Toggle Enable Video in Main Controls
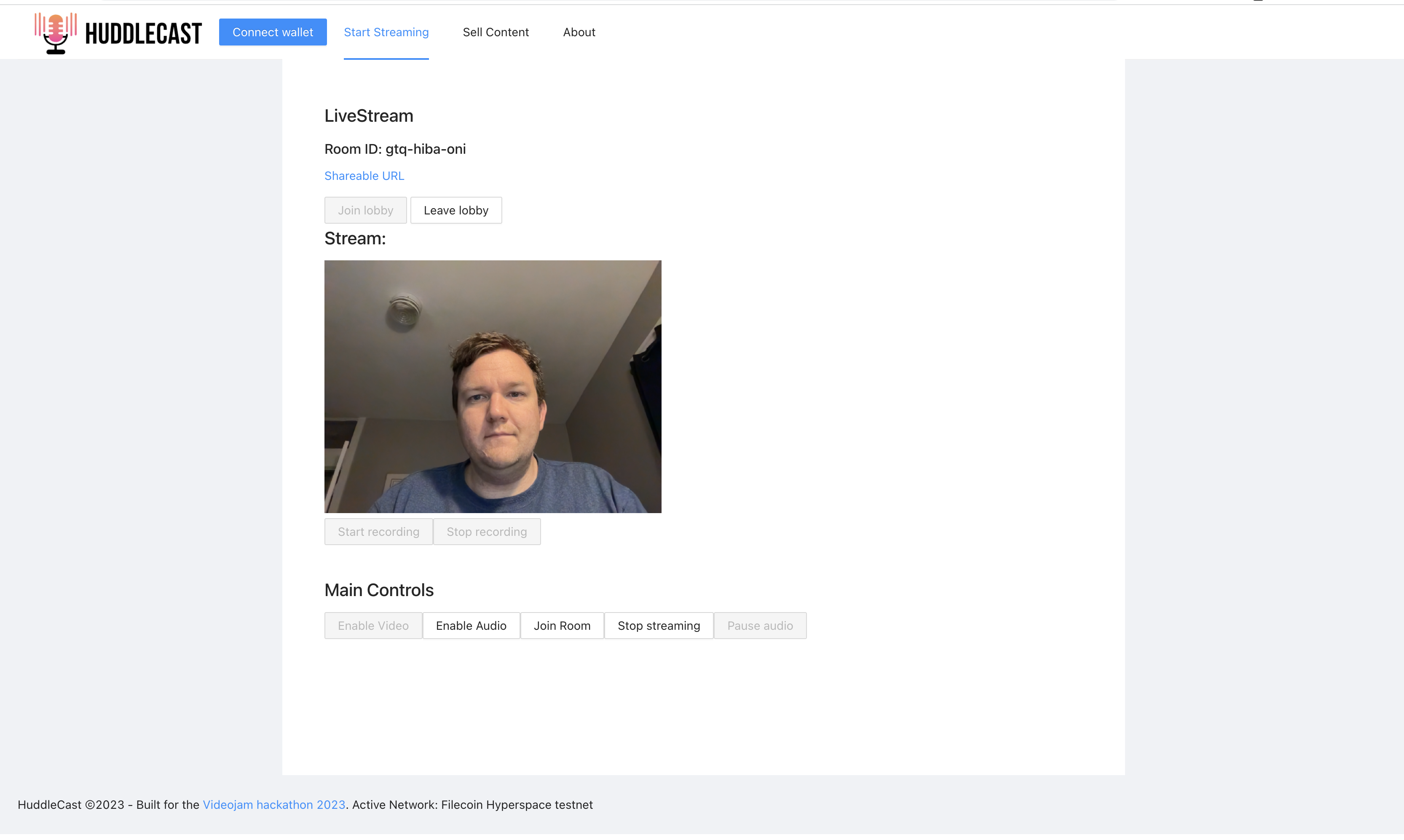The width and height of the screenshot is (1404, 840). tap(373, 626)
